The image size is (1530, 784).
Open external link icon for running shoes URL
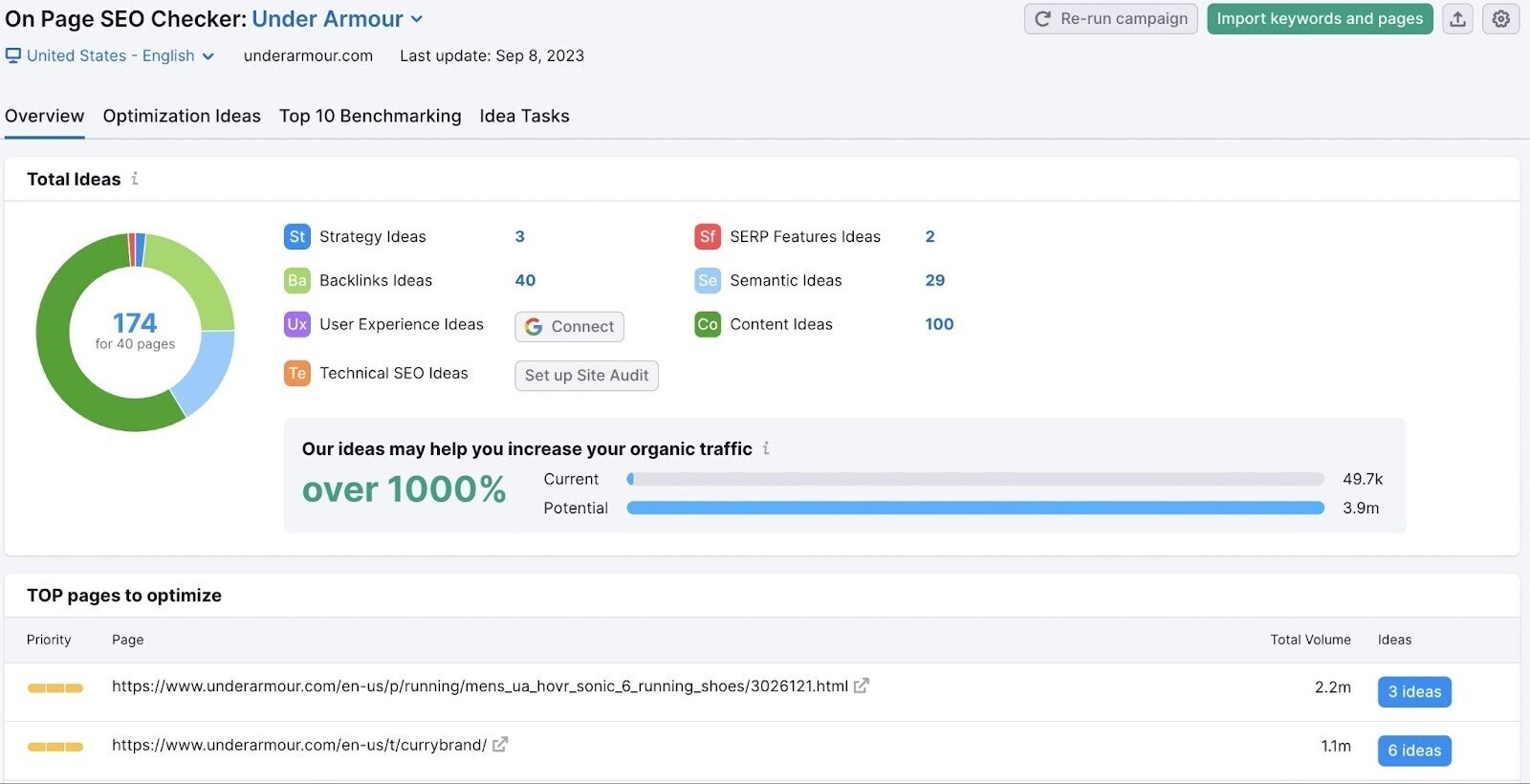click(x=862, y=686)
